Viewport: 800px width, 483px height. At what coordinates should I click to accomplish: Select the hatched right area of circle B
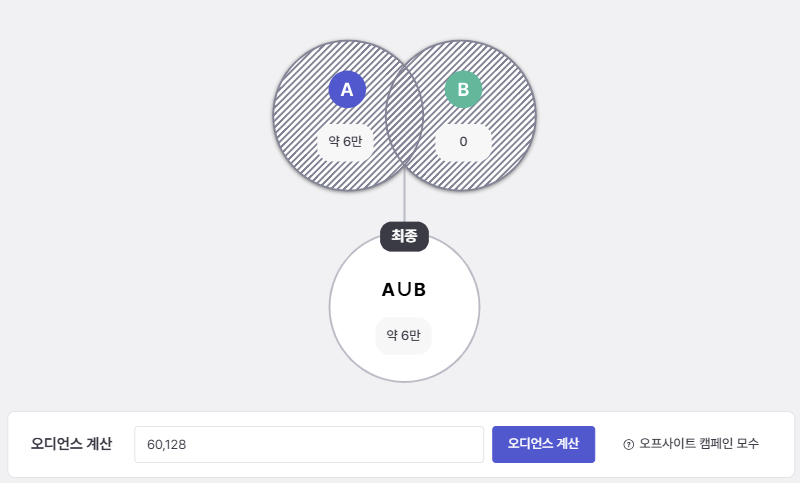coord(515,115)
